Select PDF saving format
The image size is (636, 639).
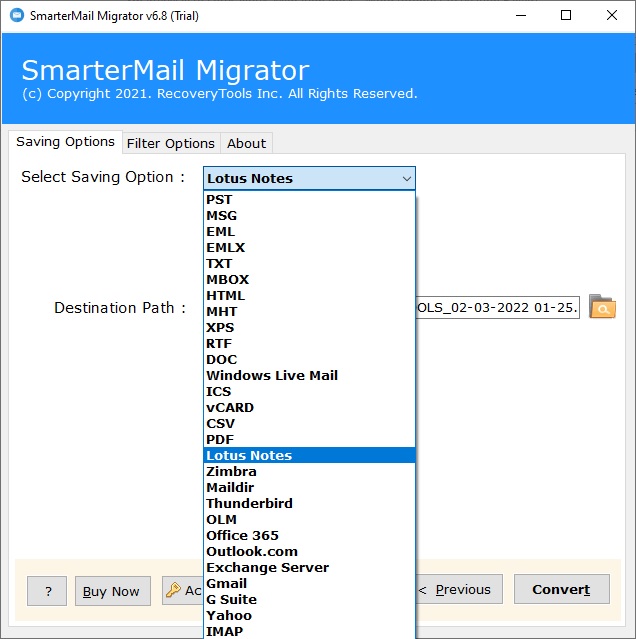309,439
